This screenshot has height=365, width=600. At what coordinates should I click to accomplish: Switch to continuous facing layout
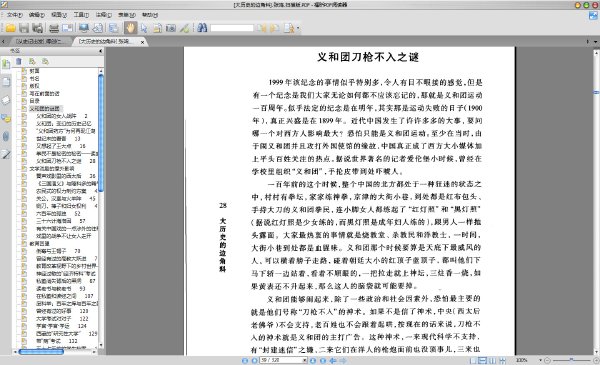[x=502, y=360]
